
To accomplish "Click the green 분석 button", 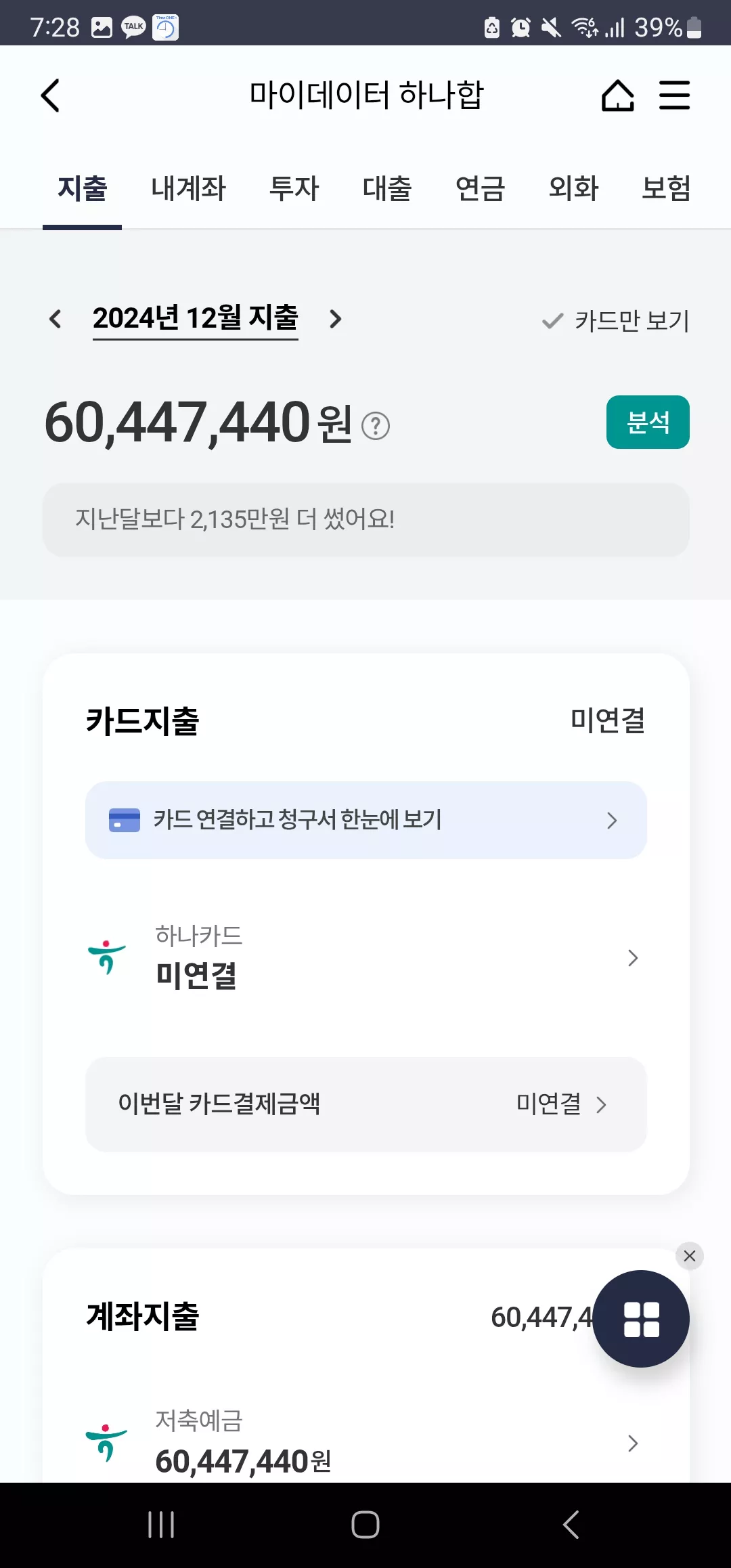I will 648,422.
